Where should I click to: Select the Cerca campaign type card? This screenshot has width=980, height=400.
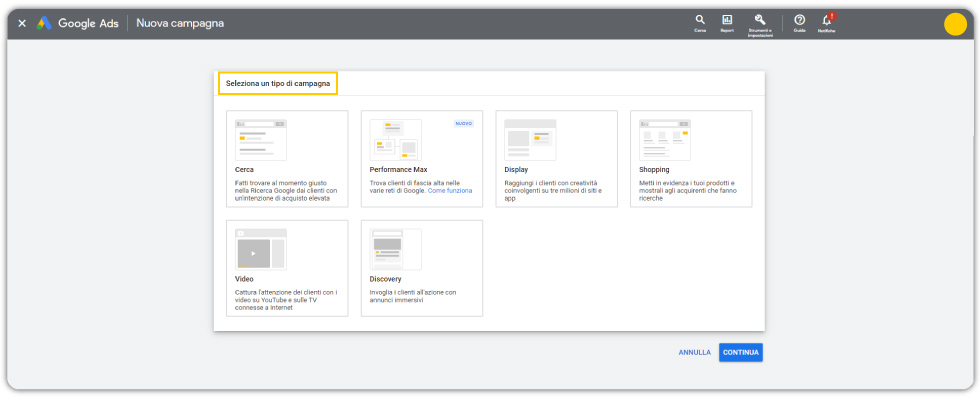287,159
